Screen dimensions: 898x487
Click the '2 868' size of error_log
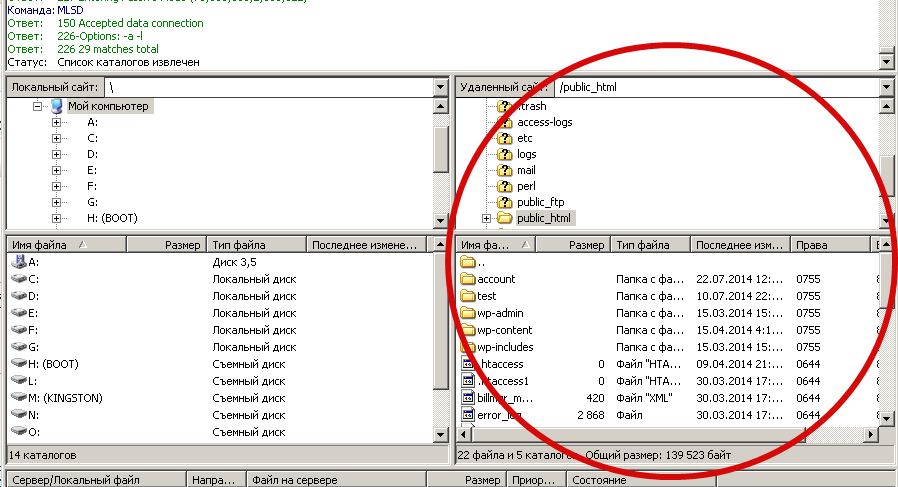tap(591, 415)
